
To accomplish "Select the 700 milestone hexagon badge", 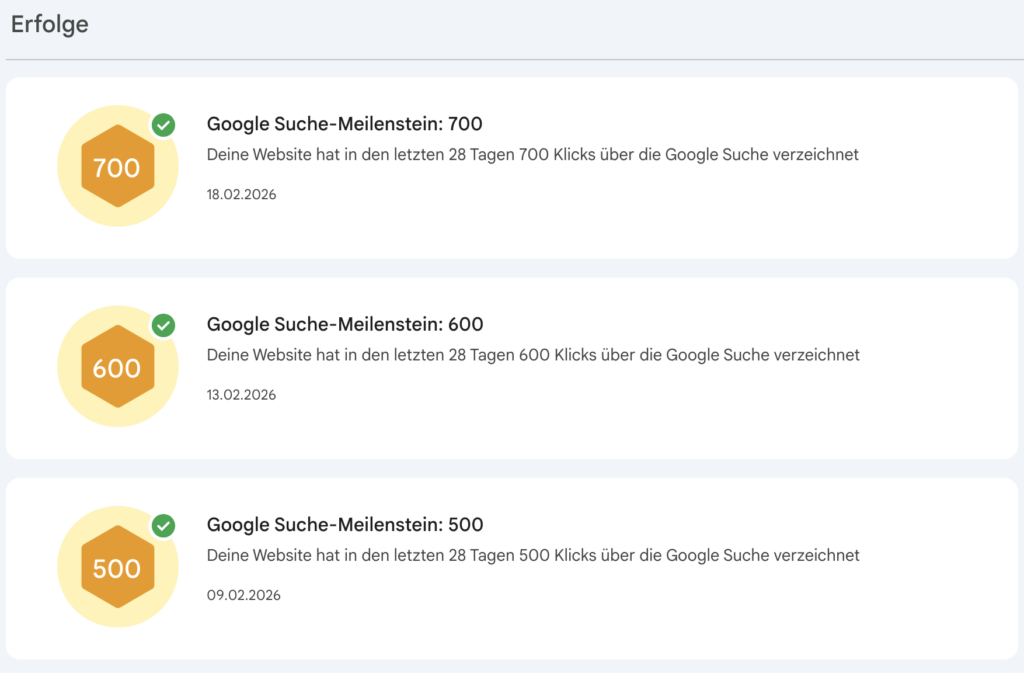I will click(x=117, y=165).
